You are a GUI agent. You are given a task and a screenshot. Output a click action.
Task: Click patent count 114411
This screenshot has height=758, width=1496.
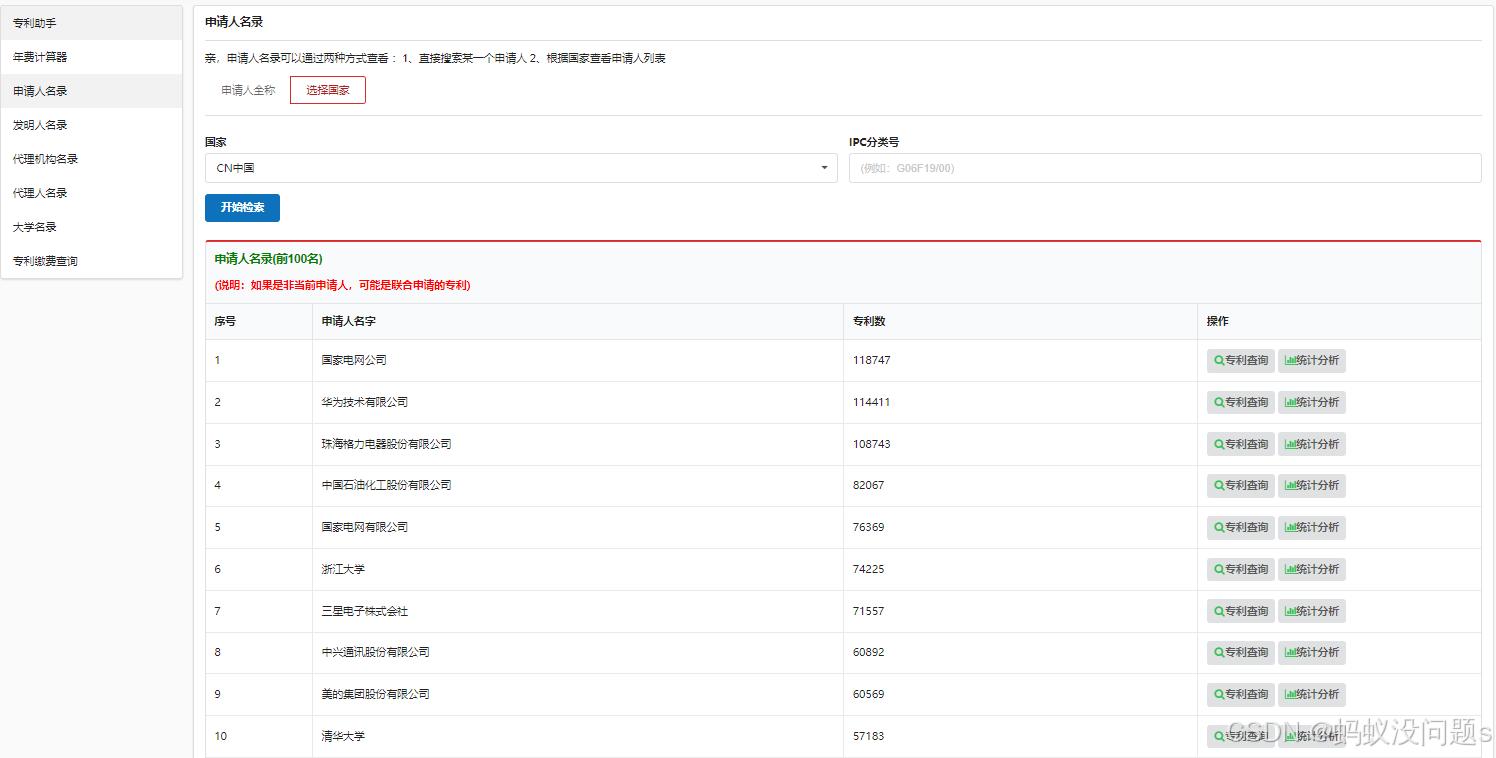tap(871, 402)
